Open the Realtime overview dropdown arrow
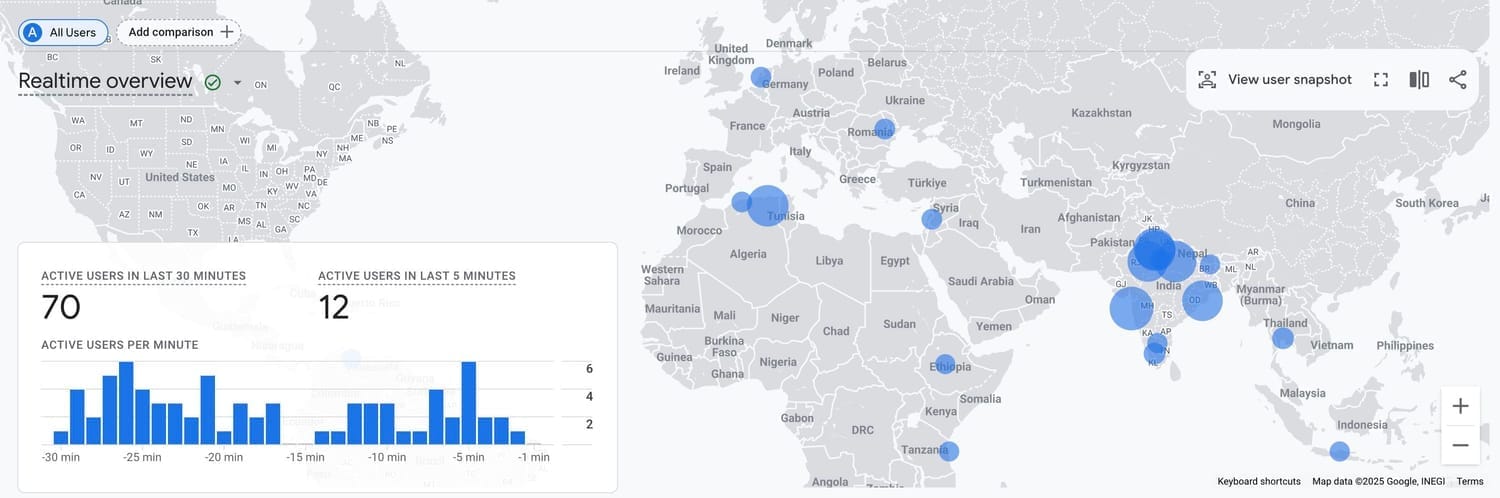The width and height of the screenshot is (1500, 498). click(x=238, y=82)
